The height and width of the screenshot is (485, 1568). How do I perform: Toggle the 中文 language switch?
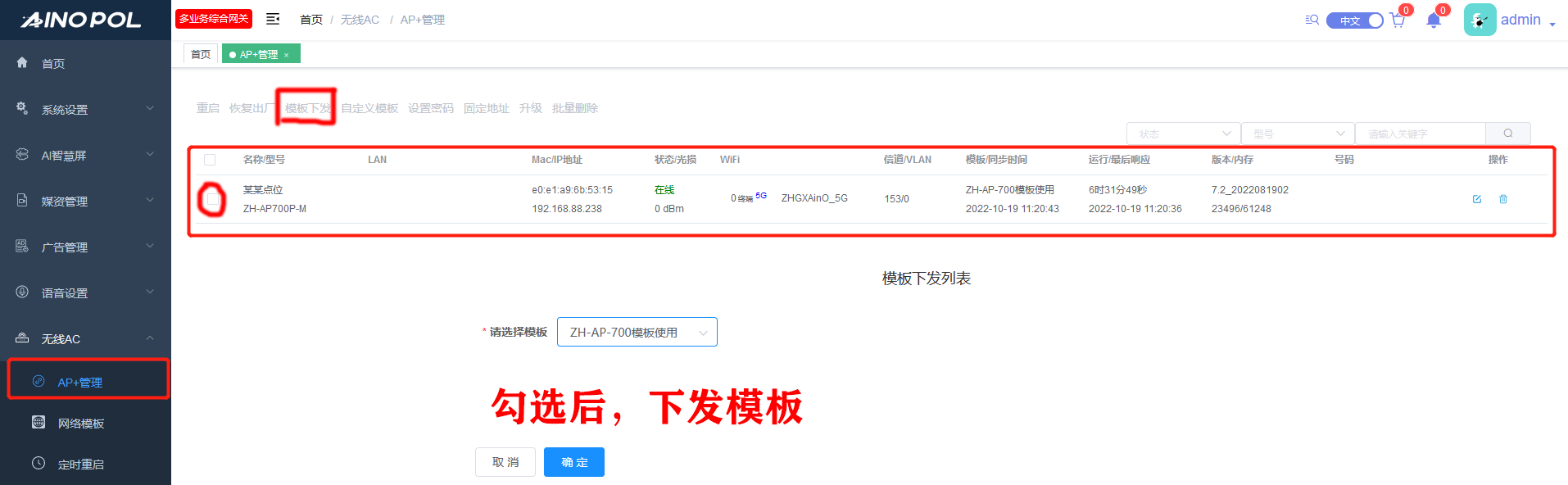tap(1355, 20)
